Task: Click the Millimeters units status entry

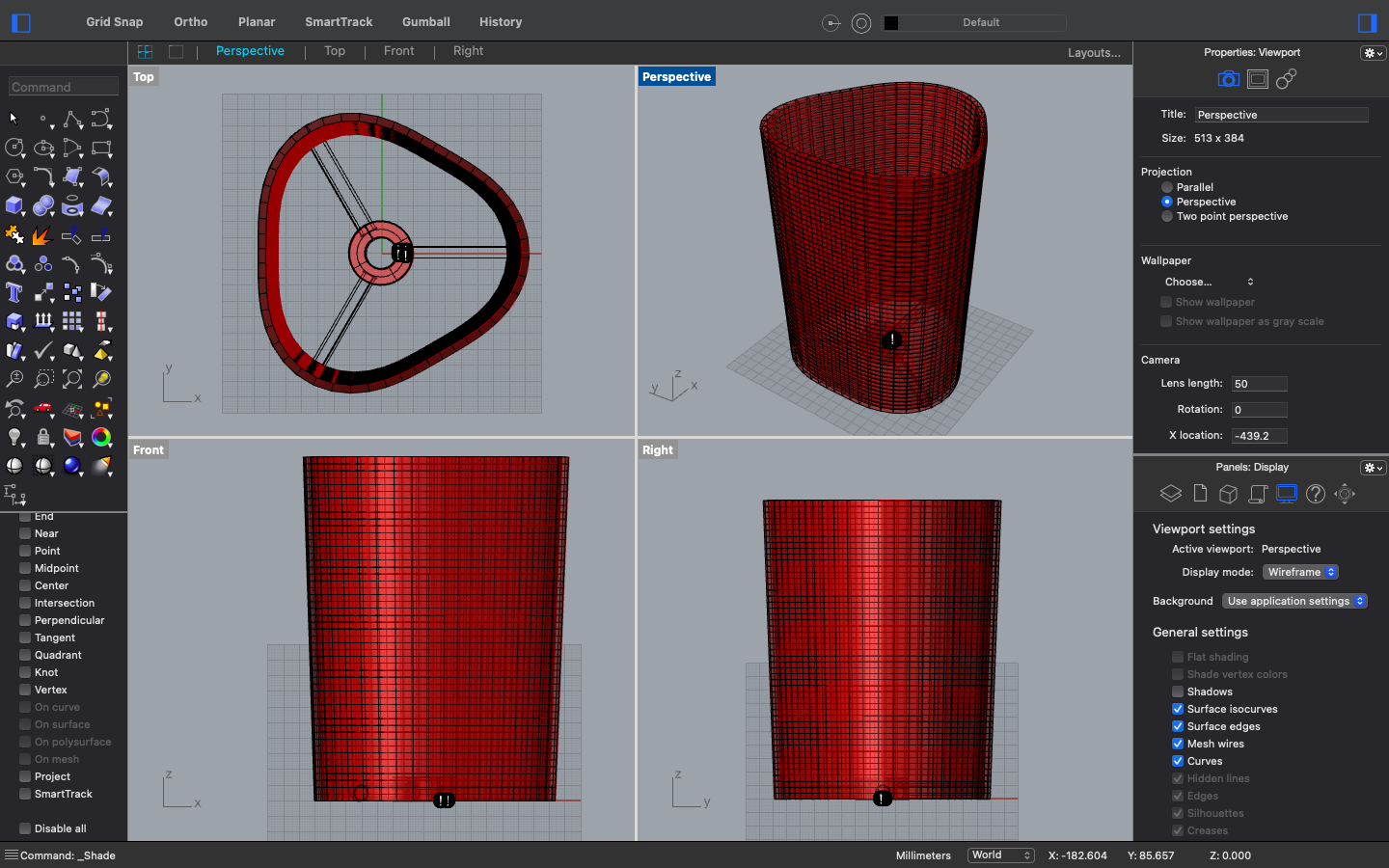Action: [923, 855]
